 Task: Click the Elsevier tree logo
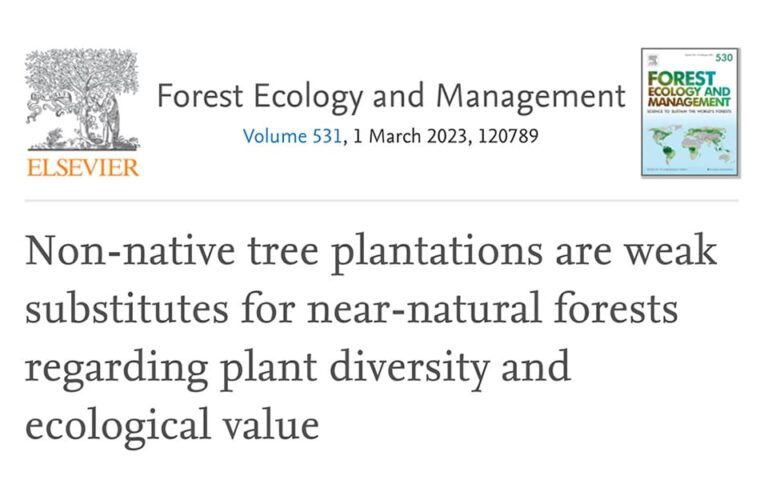(82, 101)
